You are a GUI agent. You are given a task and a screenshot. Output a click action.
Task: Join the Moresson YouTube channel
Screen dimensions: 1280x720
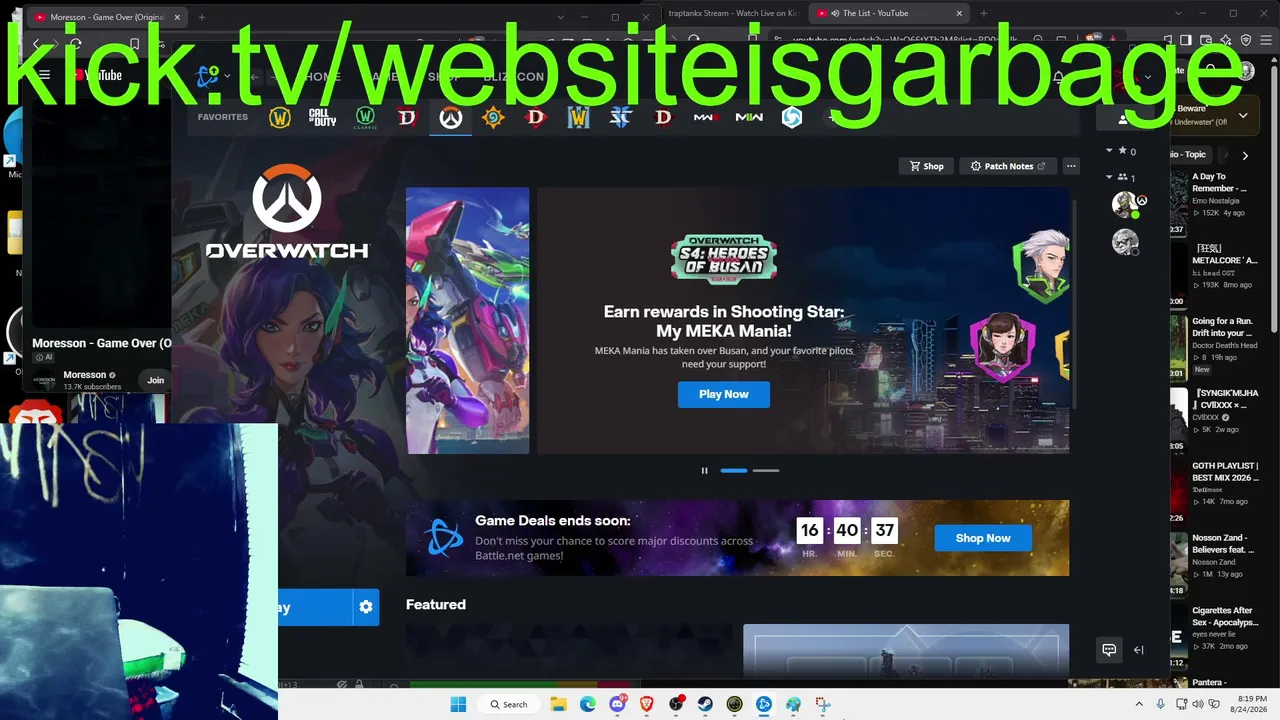155,380
